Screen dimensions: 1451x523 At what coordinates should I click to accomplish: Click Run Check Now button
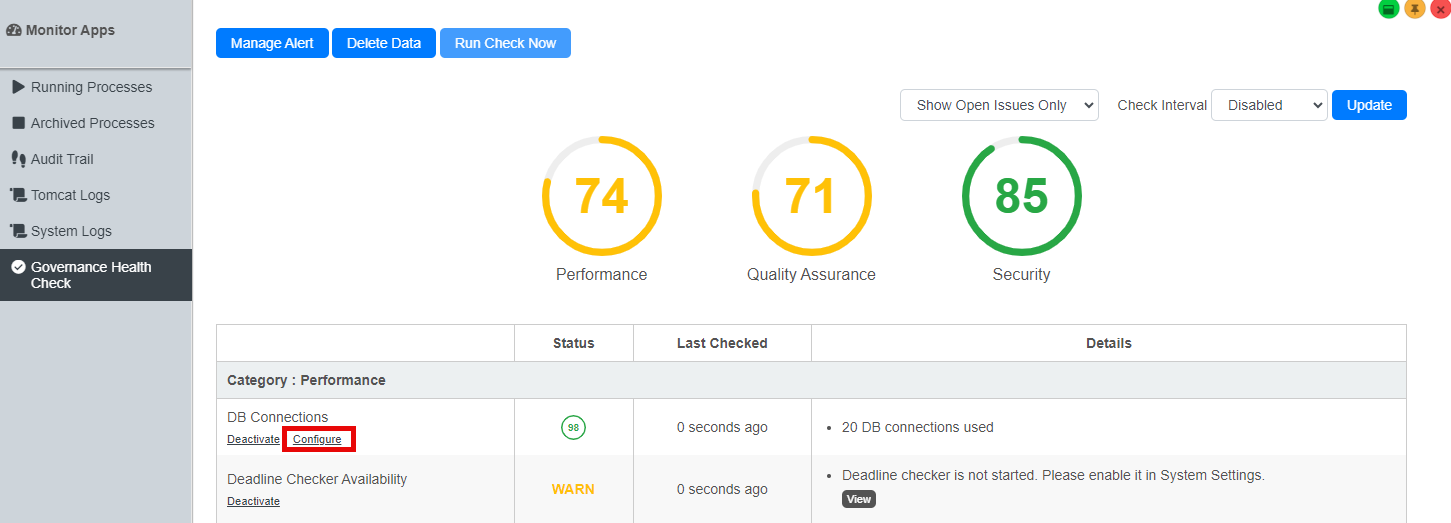[505, 43]
